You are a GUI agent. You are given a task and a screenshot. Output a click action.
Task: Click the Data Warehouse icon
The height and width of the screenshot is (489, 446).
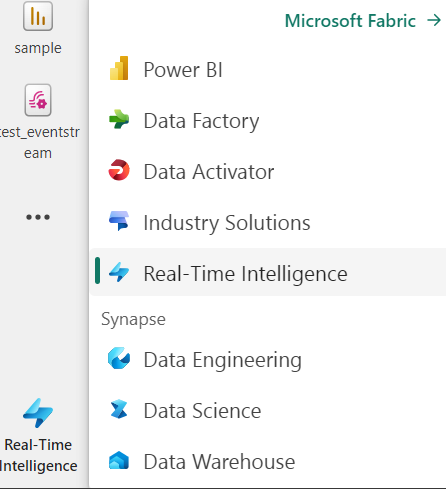point(119,460)
